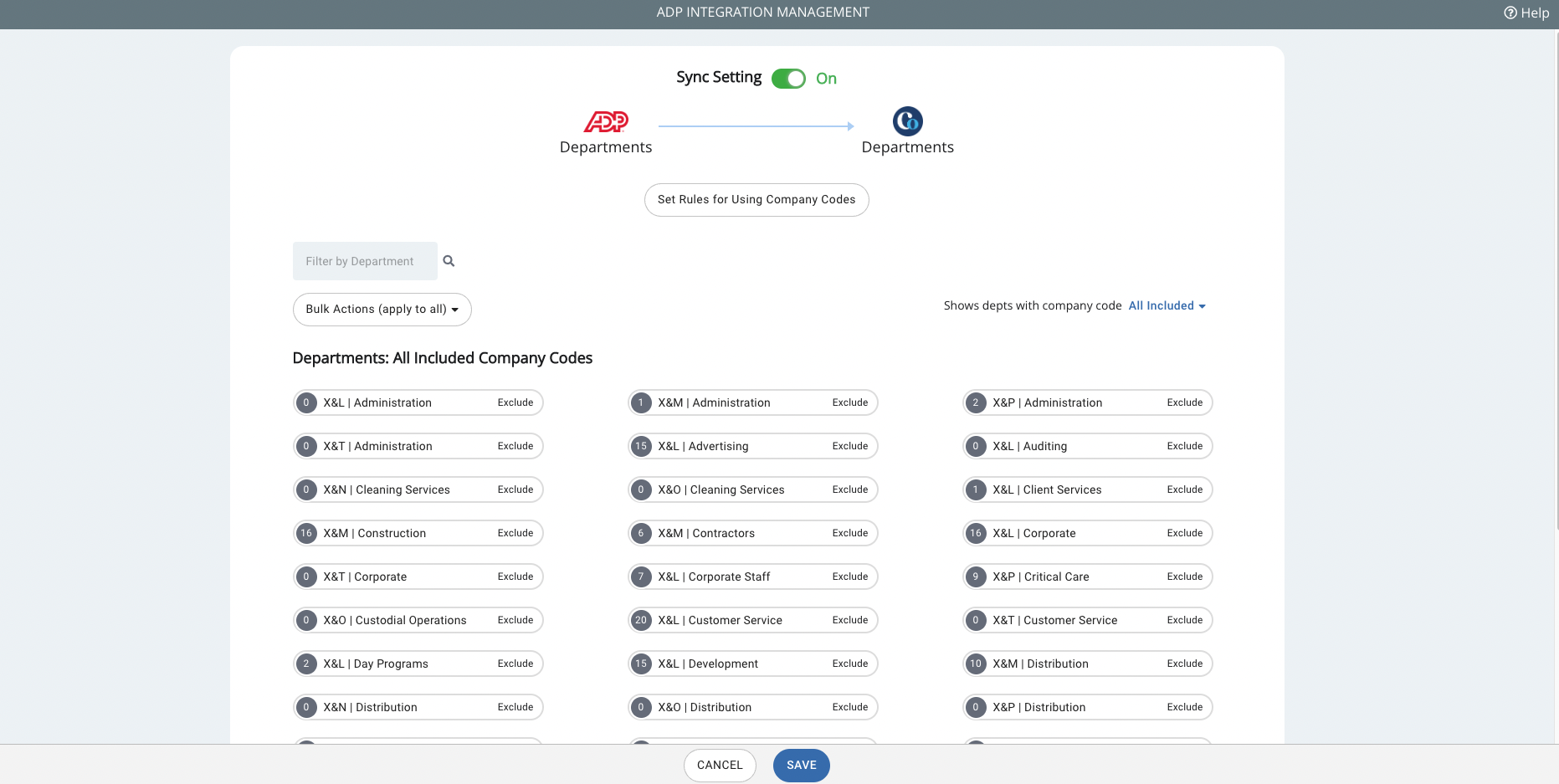
Task: Click count badge 2 on X&P Administration
Action: [976, 402]
